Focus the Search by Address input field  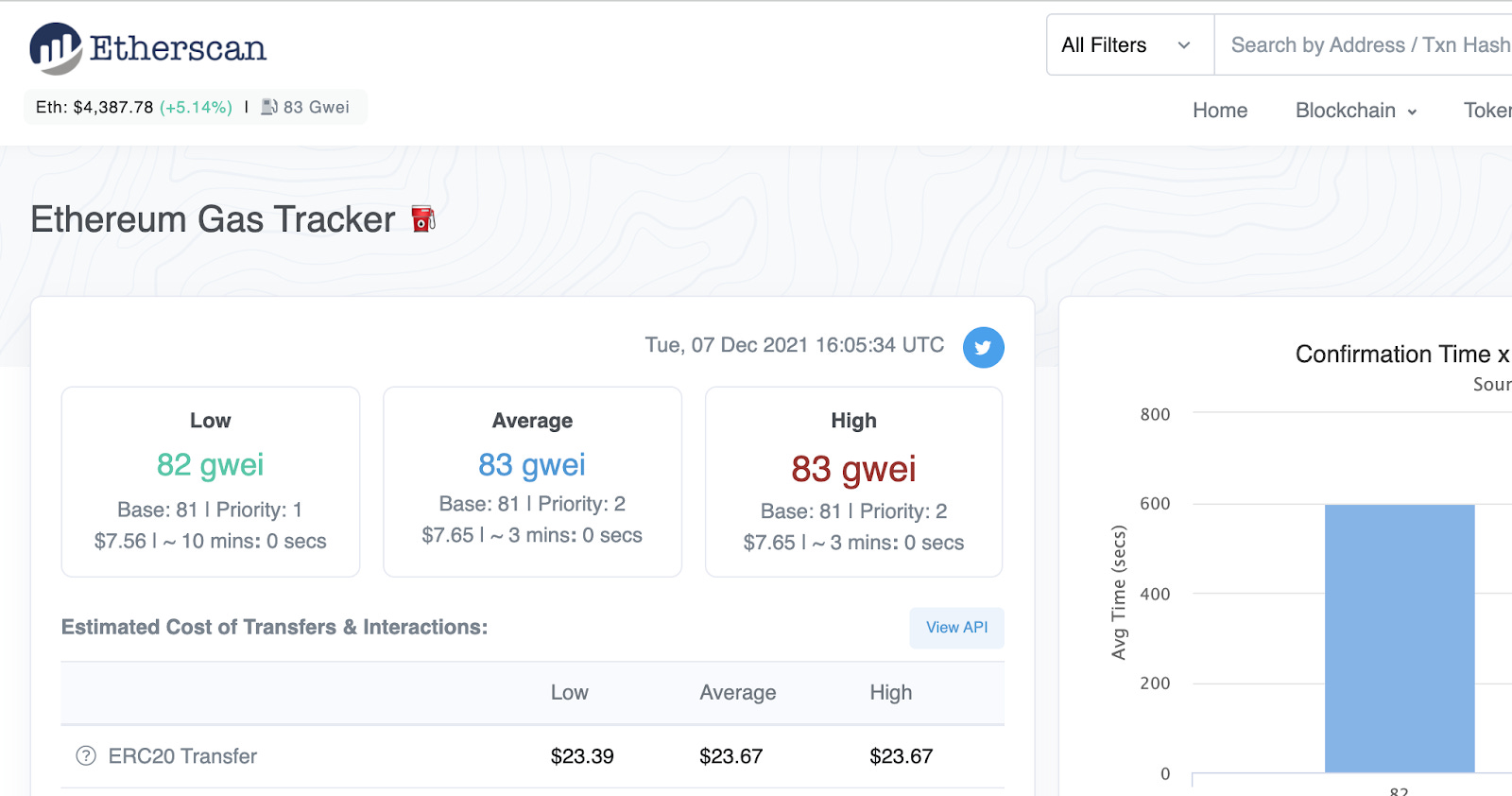1364,44
